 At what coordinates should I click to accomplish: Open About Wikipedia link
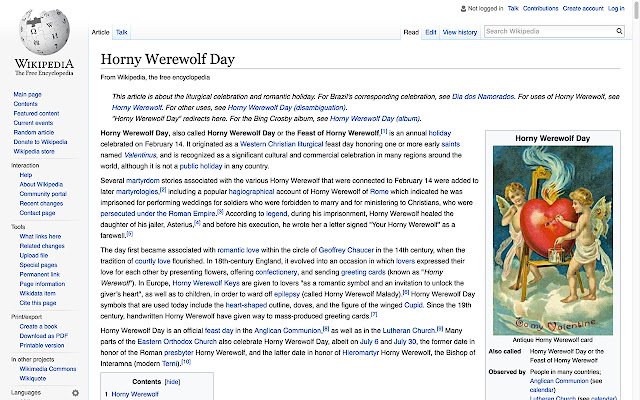point(41,184)
